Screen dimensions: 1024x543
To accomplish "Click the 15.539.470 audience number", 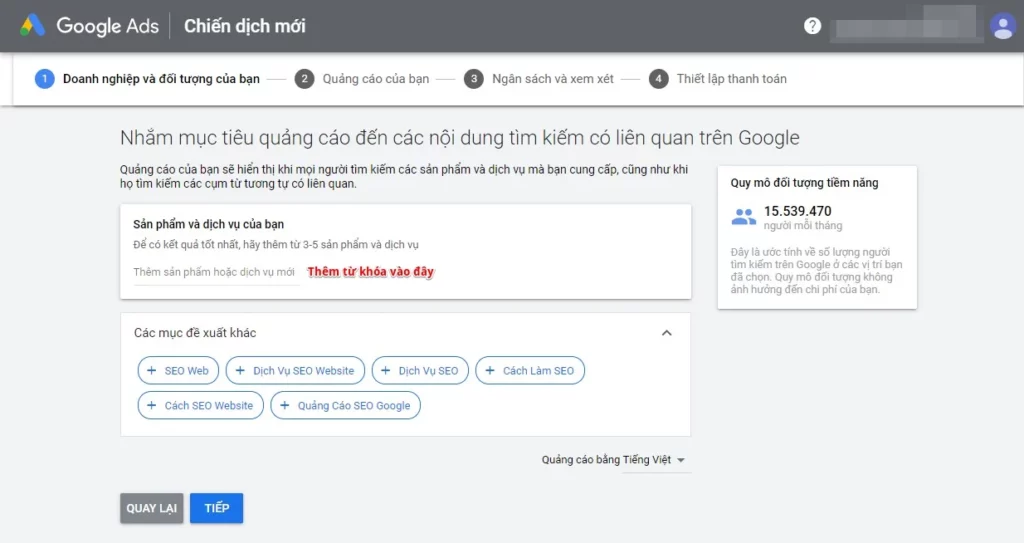I will 797,211.
